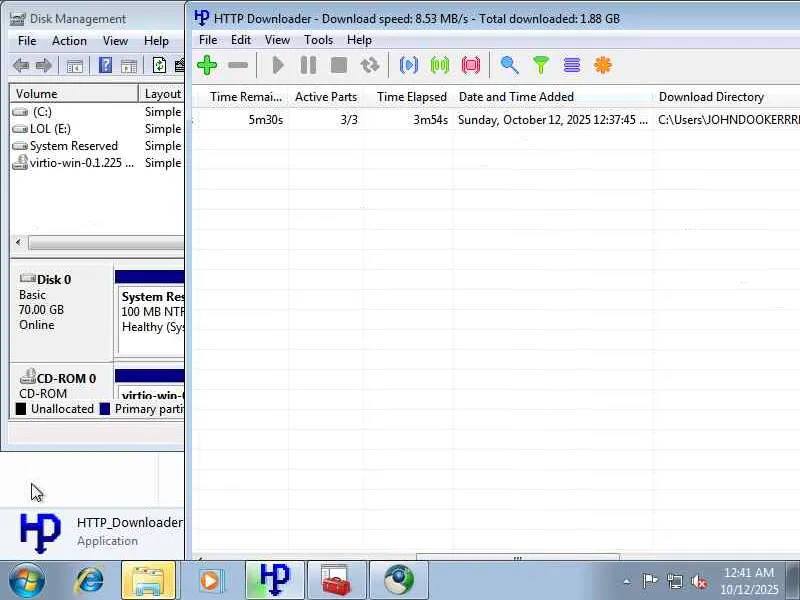
Task: Click Disk Management back arrow icon
Action: coord(21,65)
